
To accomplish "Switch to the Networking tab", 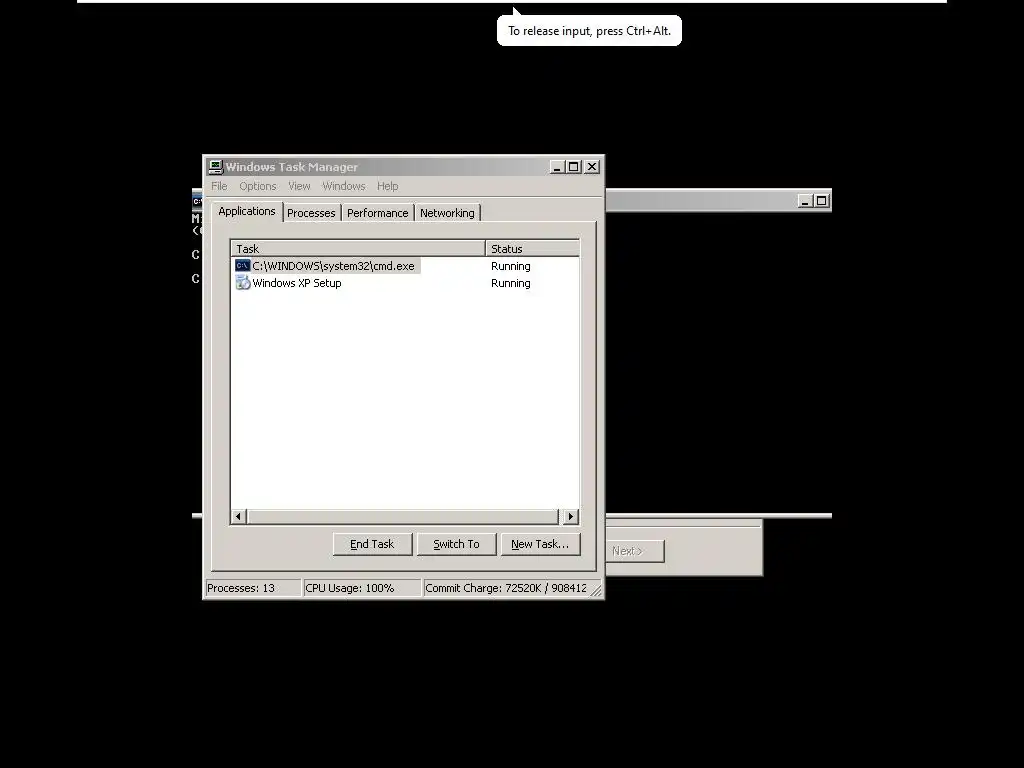I will (x=447, y=213).
